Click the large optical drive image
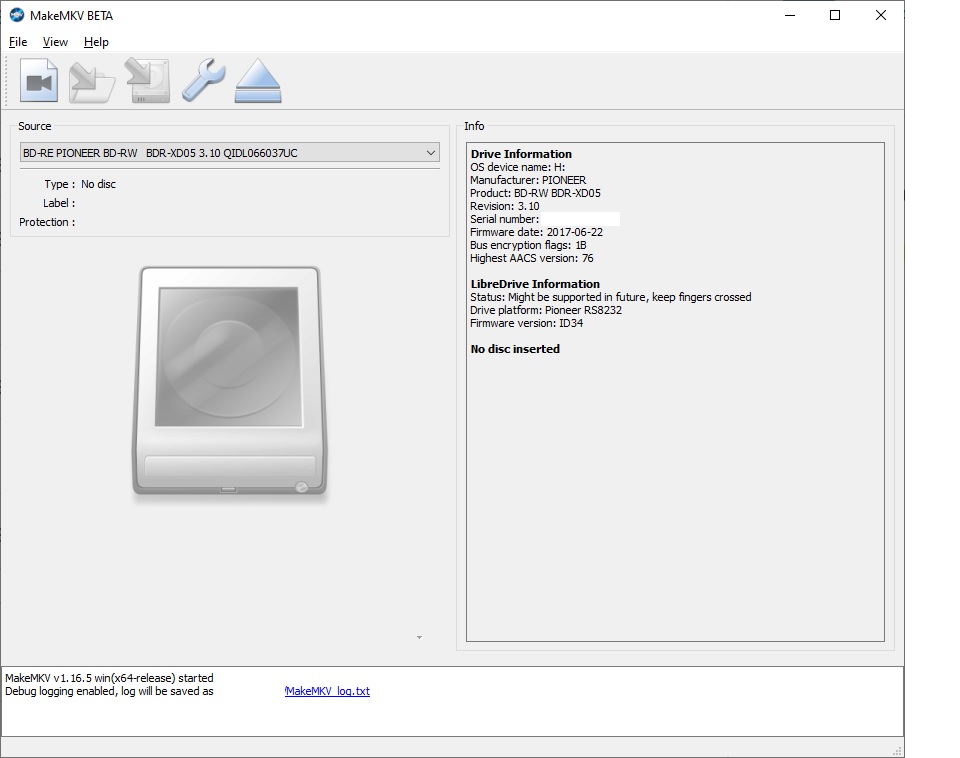The width and height of the screenshot is (960, 758). [230, 381]
